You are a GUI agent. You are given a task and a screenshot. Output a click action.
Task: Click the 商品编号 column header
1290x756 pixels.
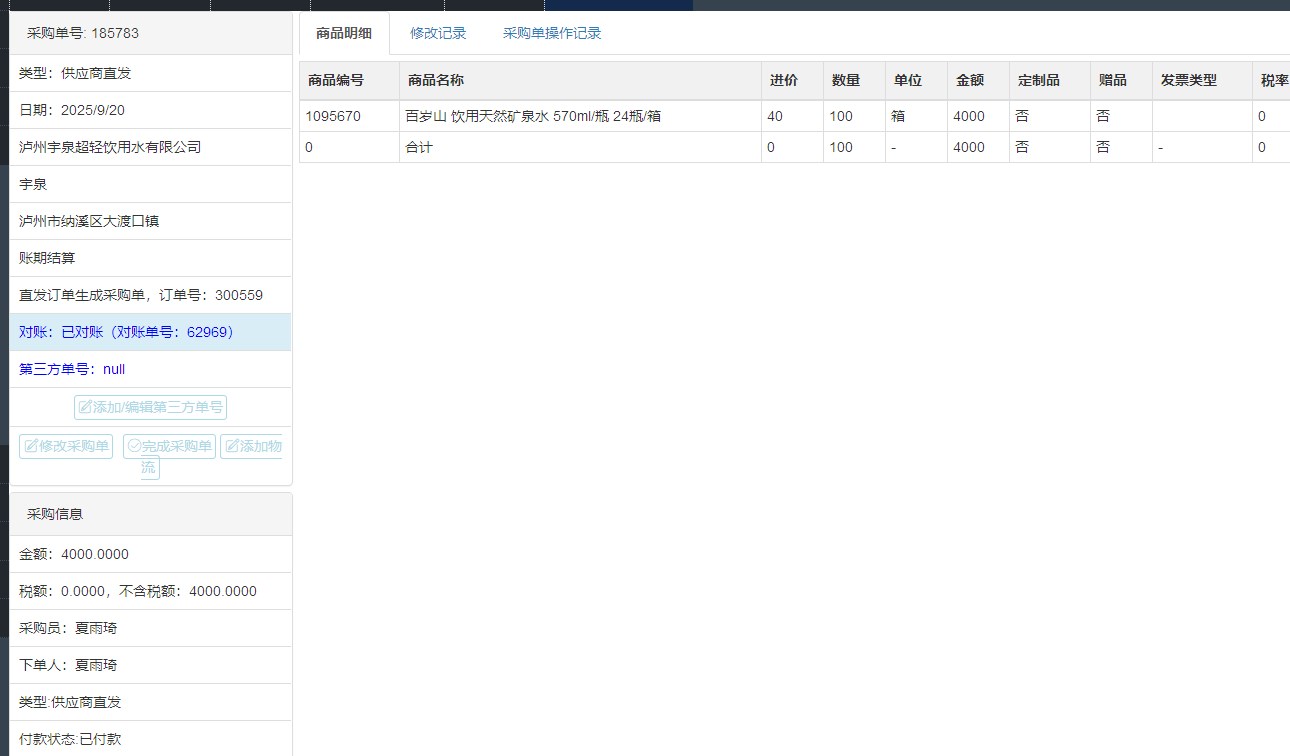tap(336, 80)
